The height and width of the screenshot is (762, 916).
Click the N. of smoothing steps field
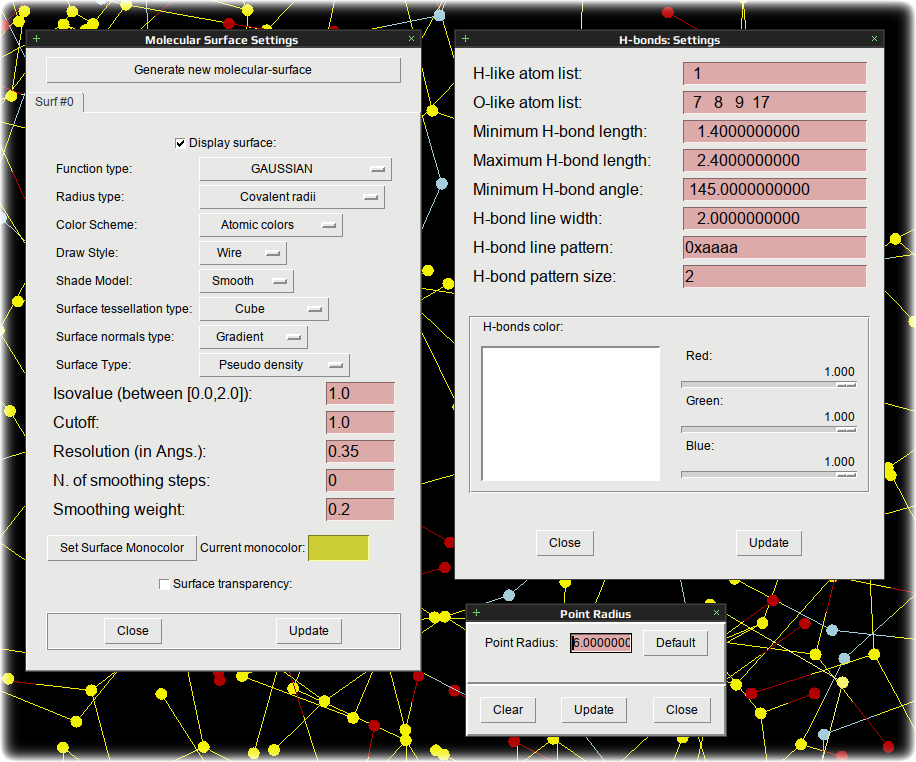tap(360, 481)
